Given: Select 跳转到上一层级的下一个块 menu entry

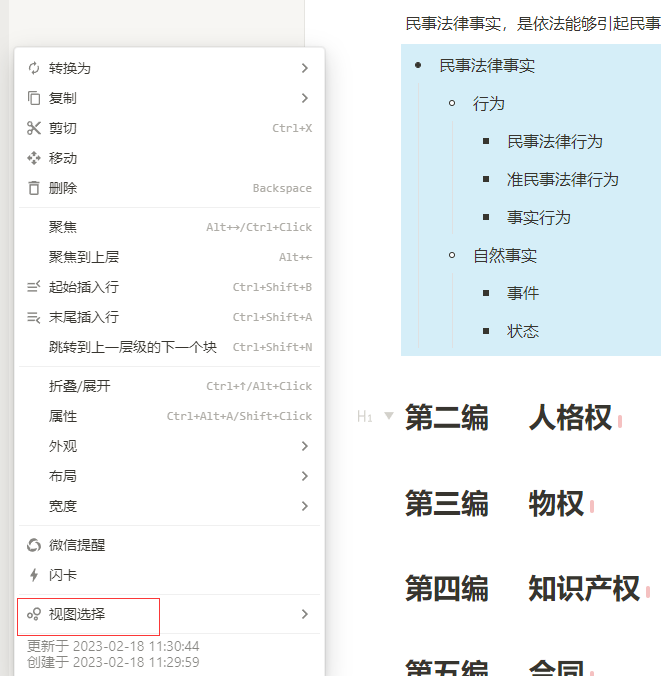Looking at the screenshot, I should (x=169, y=347).
